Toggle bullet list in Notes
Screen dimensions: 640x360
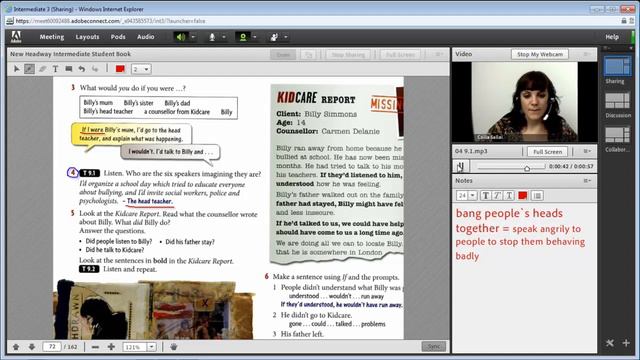[x=537, y=196]
